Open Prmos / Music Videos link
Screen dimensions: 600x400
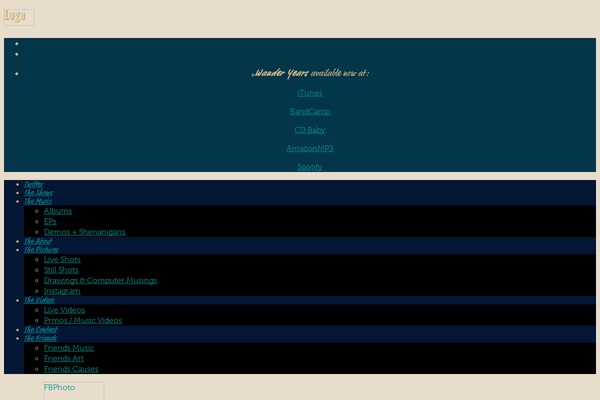pyautogui.click(x=83, y=320)
